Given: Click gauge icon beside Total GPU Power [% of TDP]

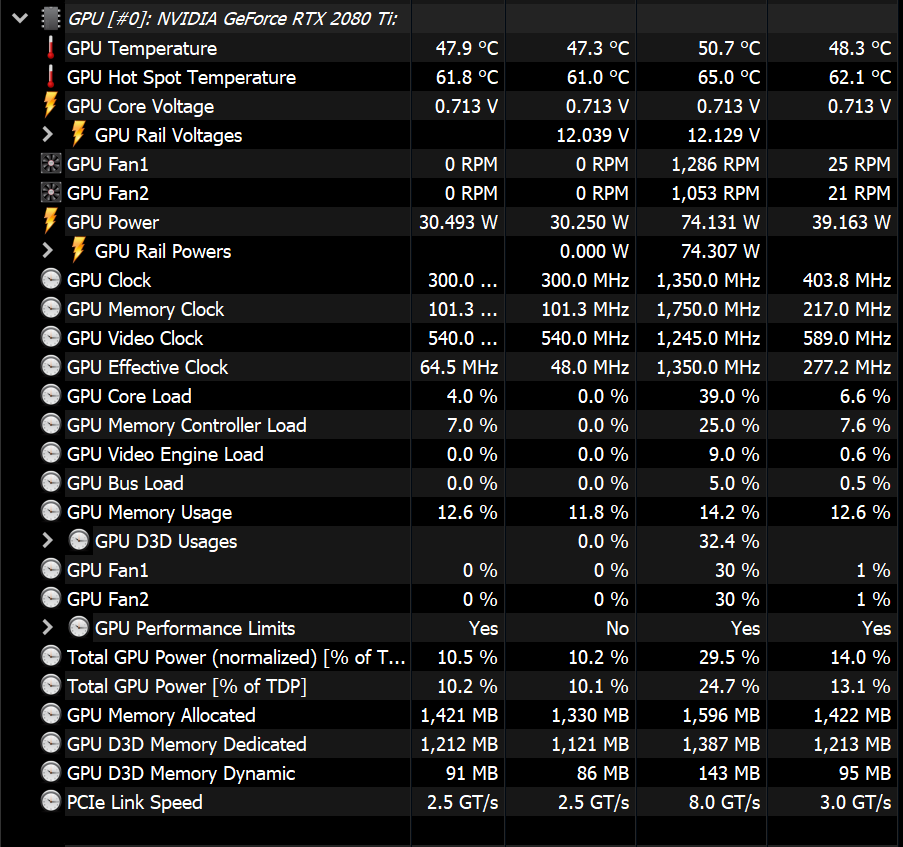Looking at the screenshot, I should tap(51, 685).
